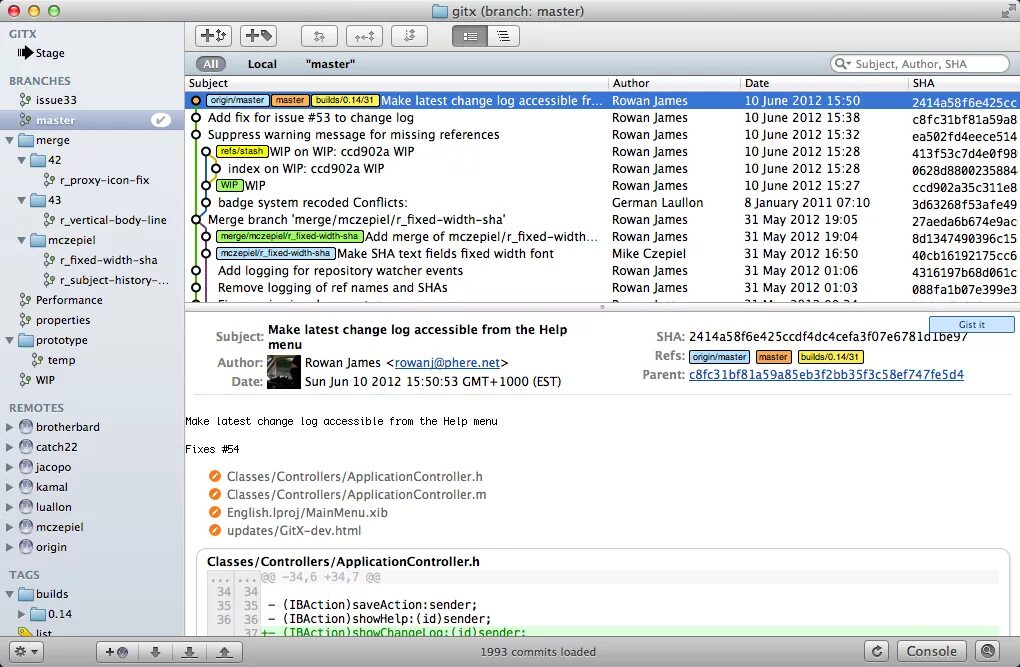Select commit 'Suppress warning message for missing references'

pos(602,135)
